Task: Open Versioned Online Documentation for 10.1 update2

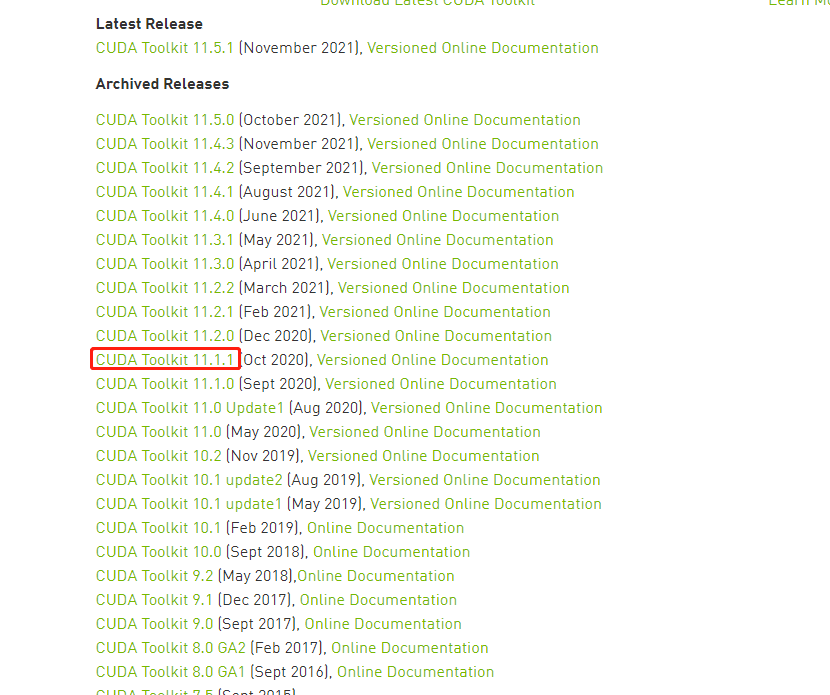Action: pyautogui.click(x=485, y=480)
